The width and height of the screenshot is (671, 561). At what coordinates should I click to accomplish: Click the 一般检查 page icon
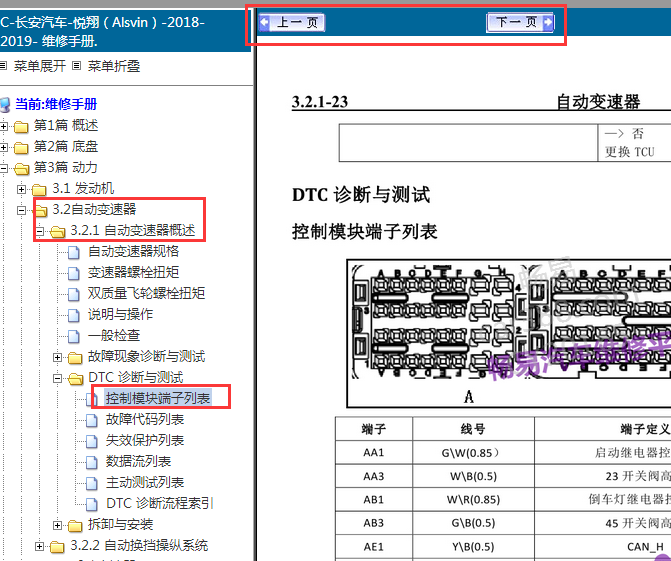click(x=74, y=336)
